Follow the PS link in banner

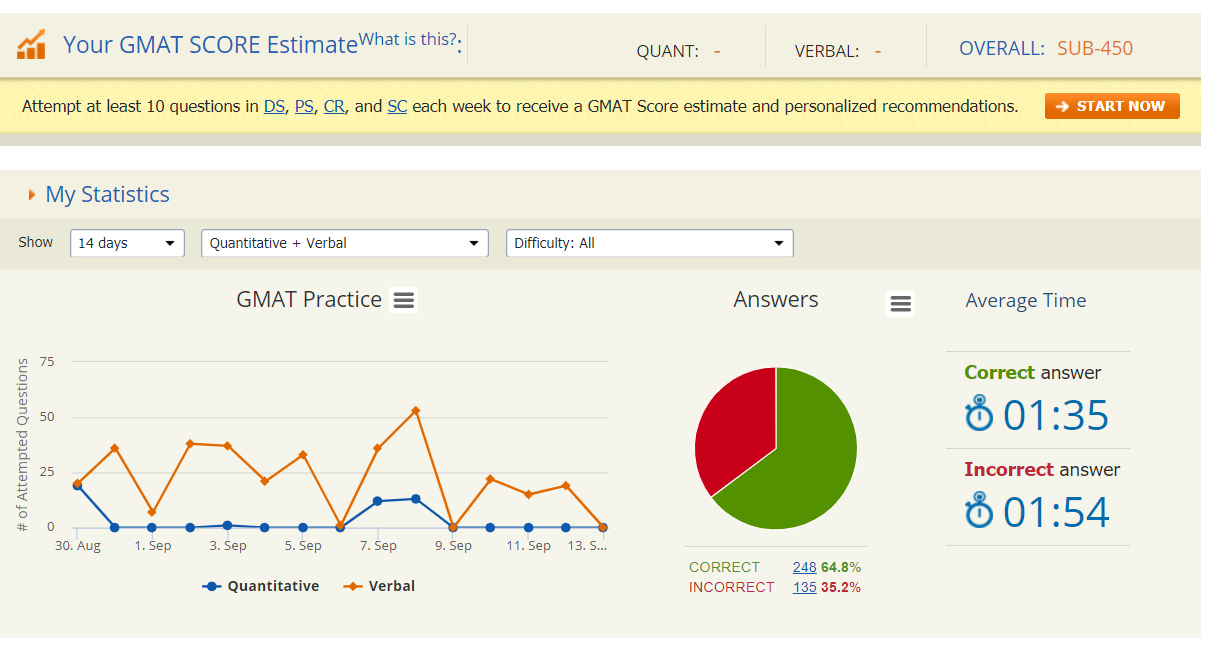304,106
